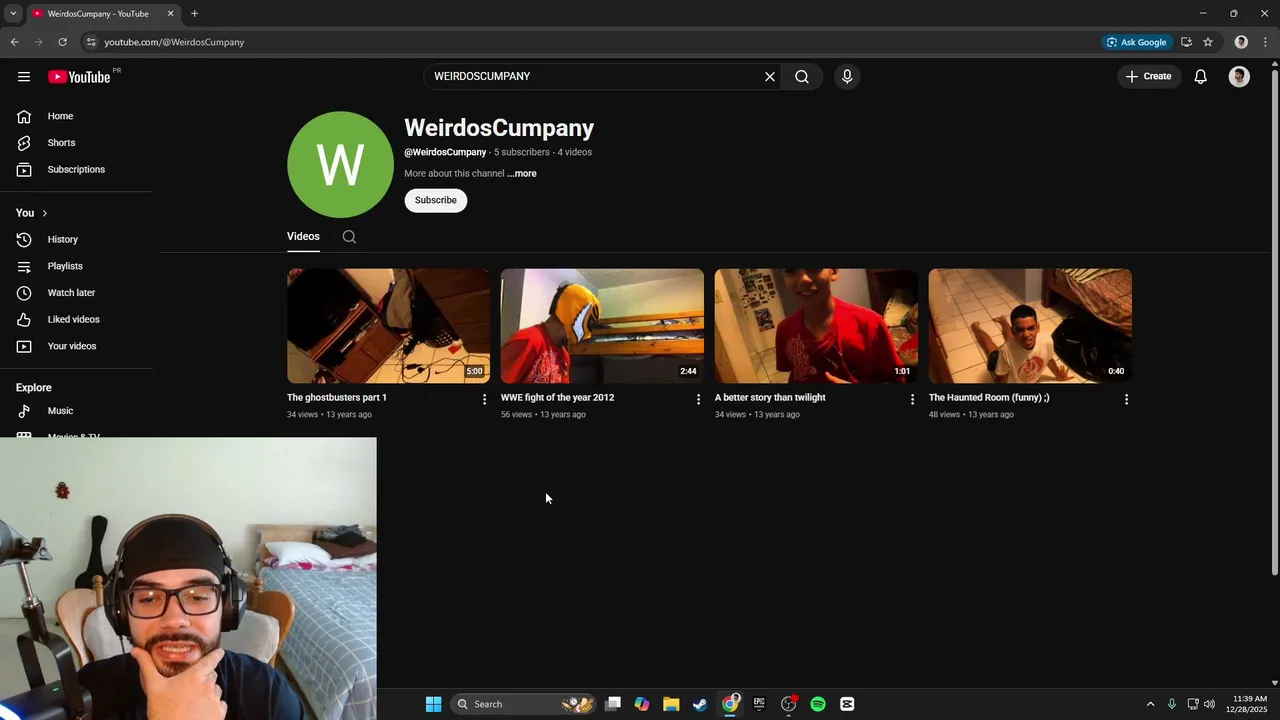Open options for The ghostbusters part 1
The image size is (1280, 720).
(x=485, y=399)
